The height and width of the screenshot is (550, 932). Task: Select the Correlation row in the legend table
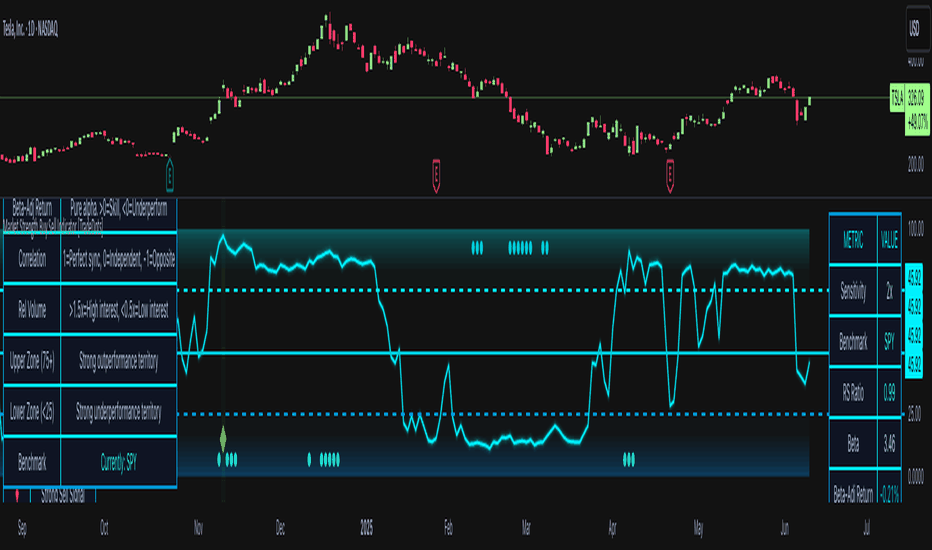pos(32,258)
